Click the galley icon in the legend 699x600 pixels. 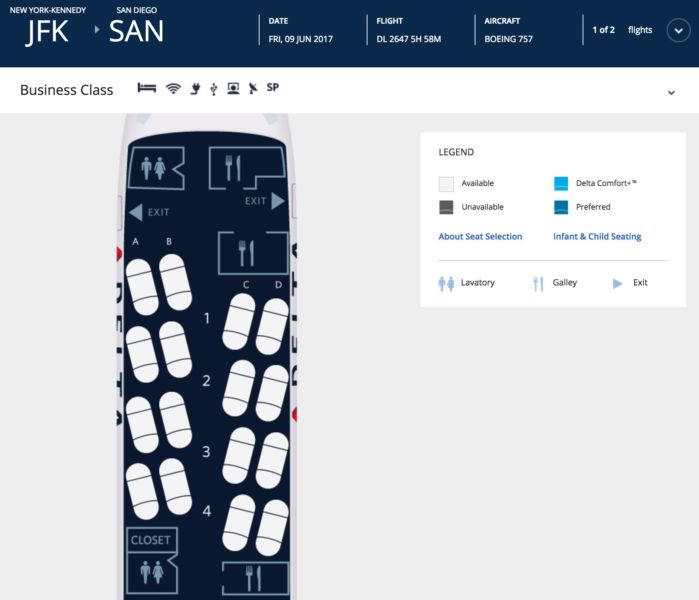pos(537,283)
